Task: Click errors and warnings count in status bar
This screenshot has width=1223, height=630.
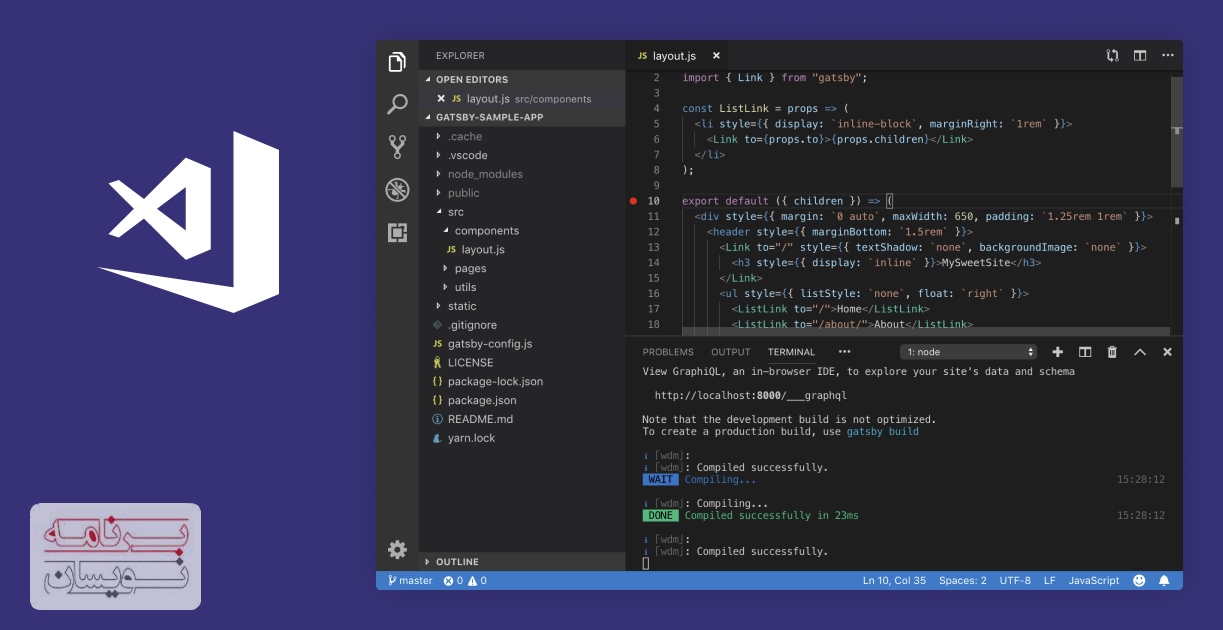Action: click(x=465, y=580)
